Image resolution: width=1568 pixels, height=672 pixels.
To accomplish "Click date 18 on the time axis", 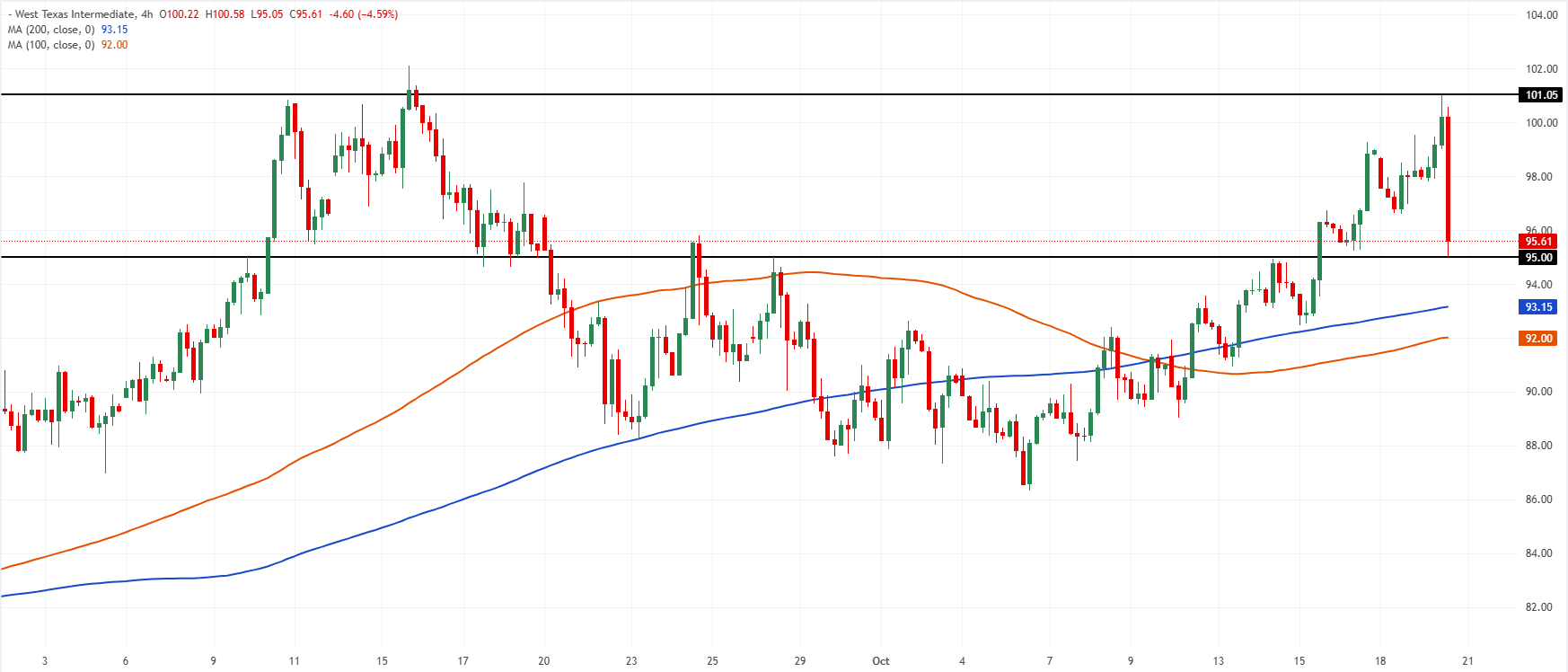I will 1380,661.
